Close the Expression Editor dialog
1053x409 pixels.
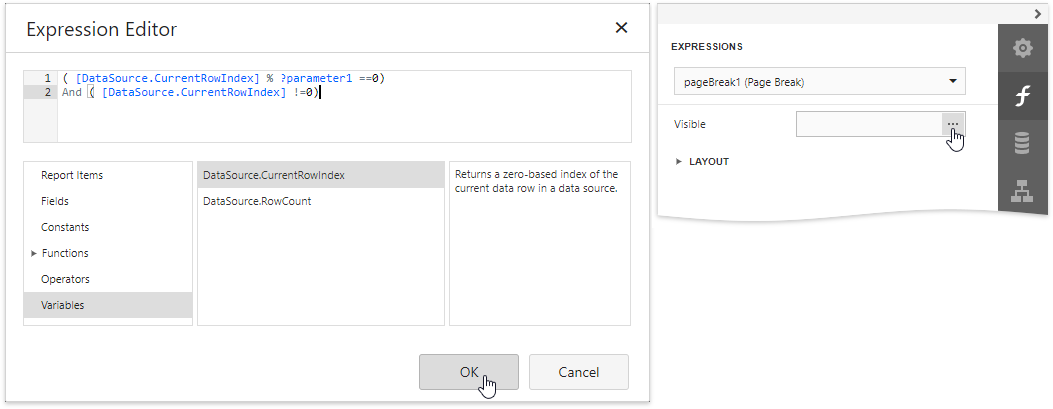coord(621,28)
